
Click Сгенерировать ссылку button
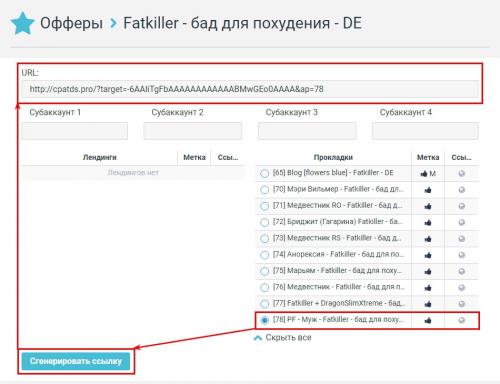coord(76,361)
